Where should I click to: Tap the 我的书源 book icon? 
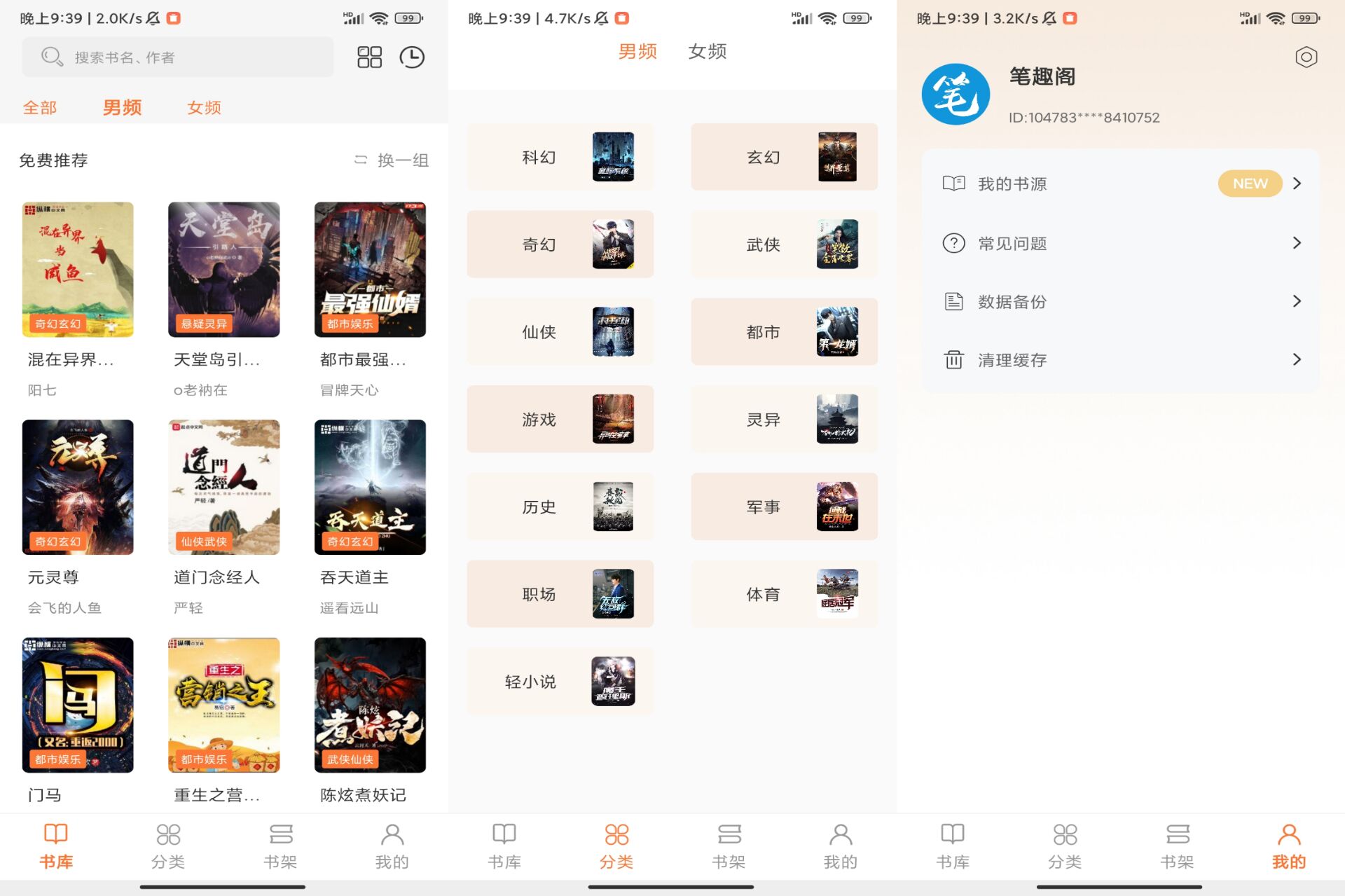click(x=953, y=184)
